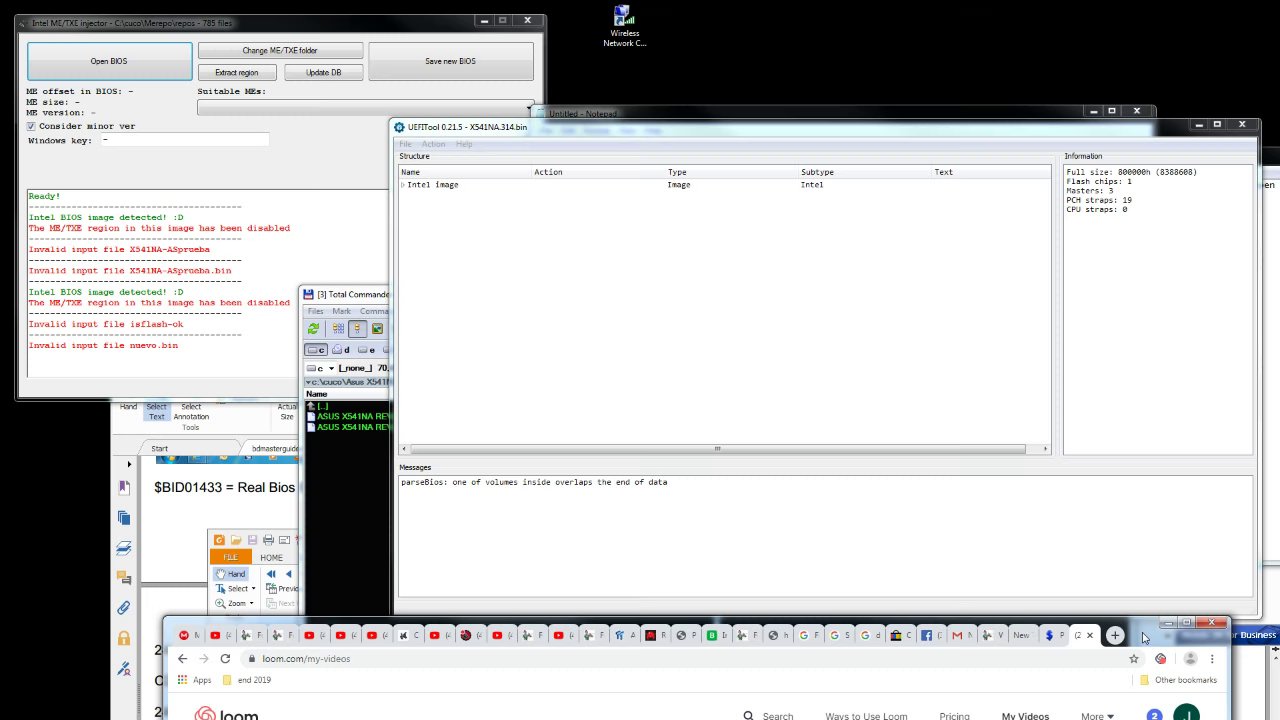Expand the Intel image tree node
The image size is (1280, 720).
[x=403, y=185]
